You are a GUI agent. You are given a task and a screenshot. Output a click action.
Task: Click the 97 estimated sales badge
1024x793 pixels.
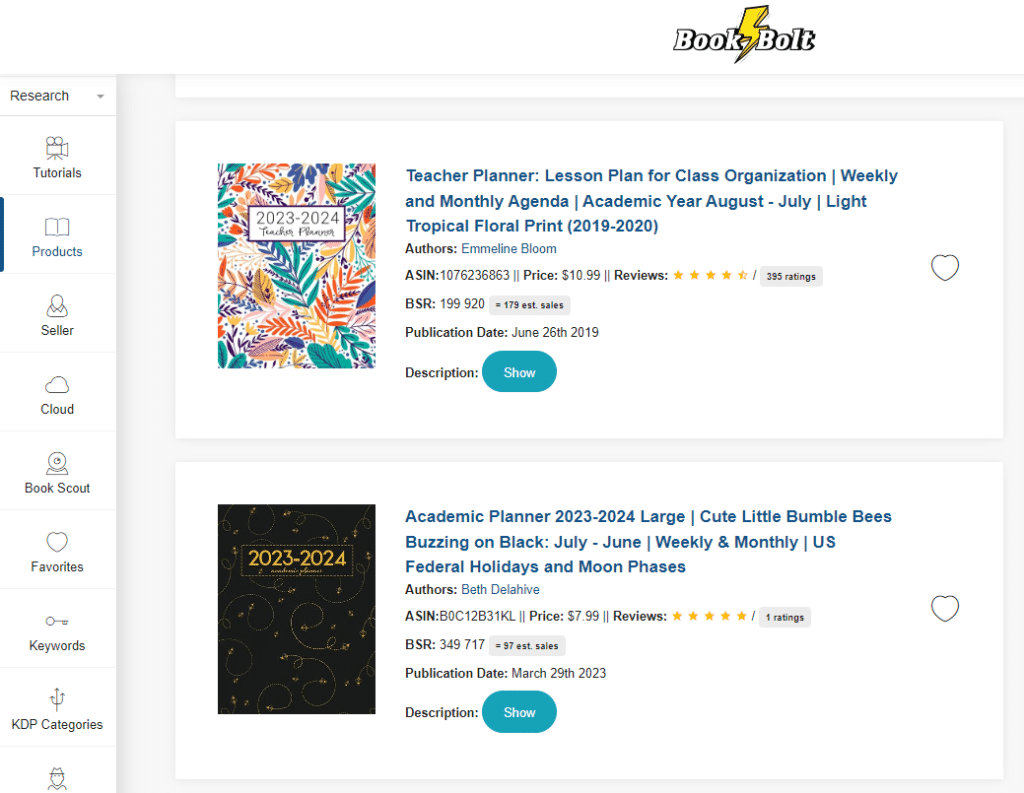coord(527,645)
